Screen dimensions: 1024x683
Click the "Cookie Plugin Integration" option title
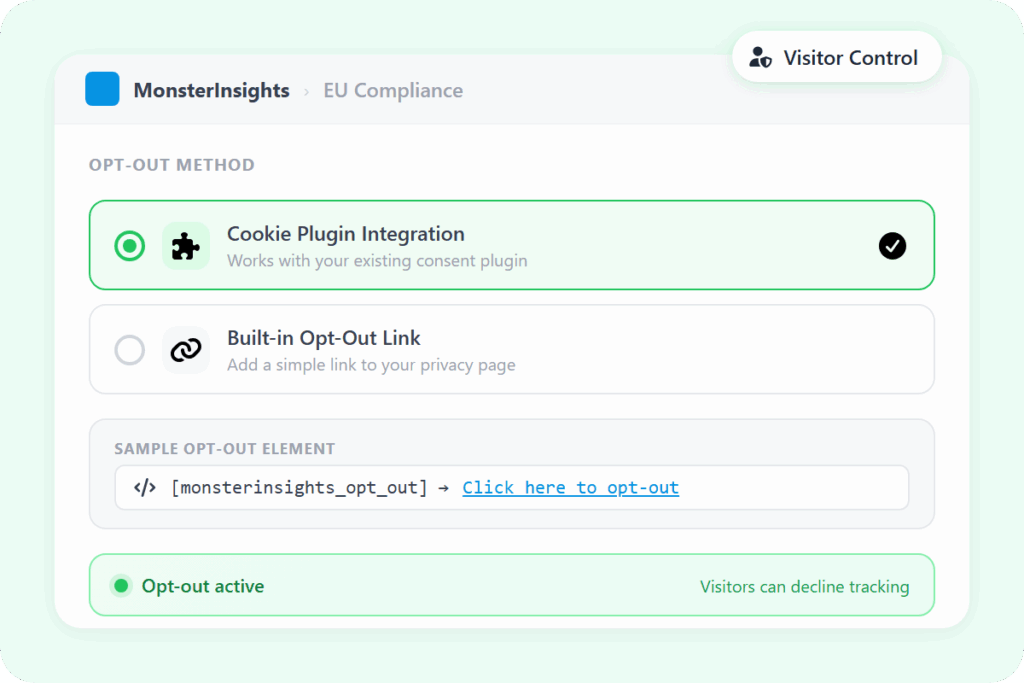pyautogui.click(x=345, y=234)
